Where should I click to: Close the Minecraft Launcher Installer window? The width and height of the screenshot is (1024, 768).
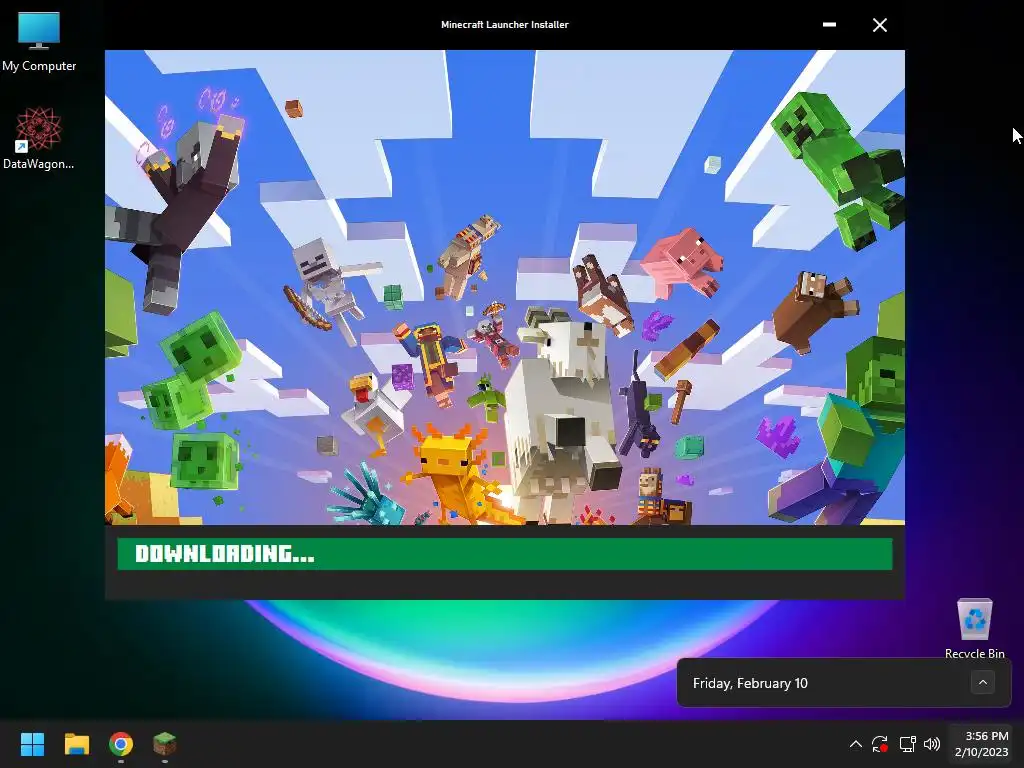pos(880,25)
